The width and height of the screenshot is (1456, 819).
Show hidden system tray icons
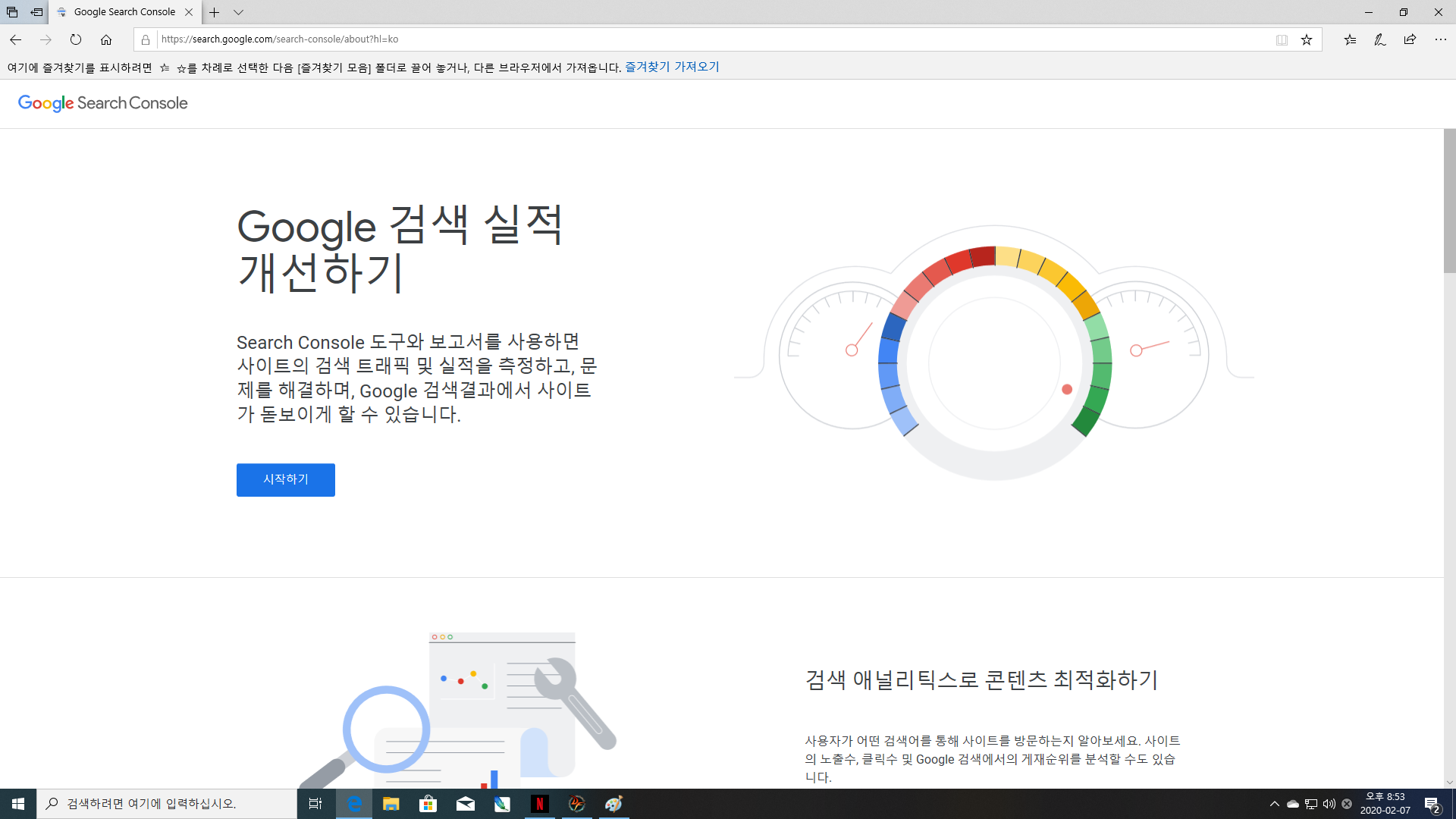1274,804
